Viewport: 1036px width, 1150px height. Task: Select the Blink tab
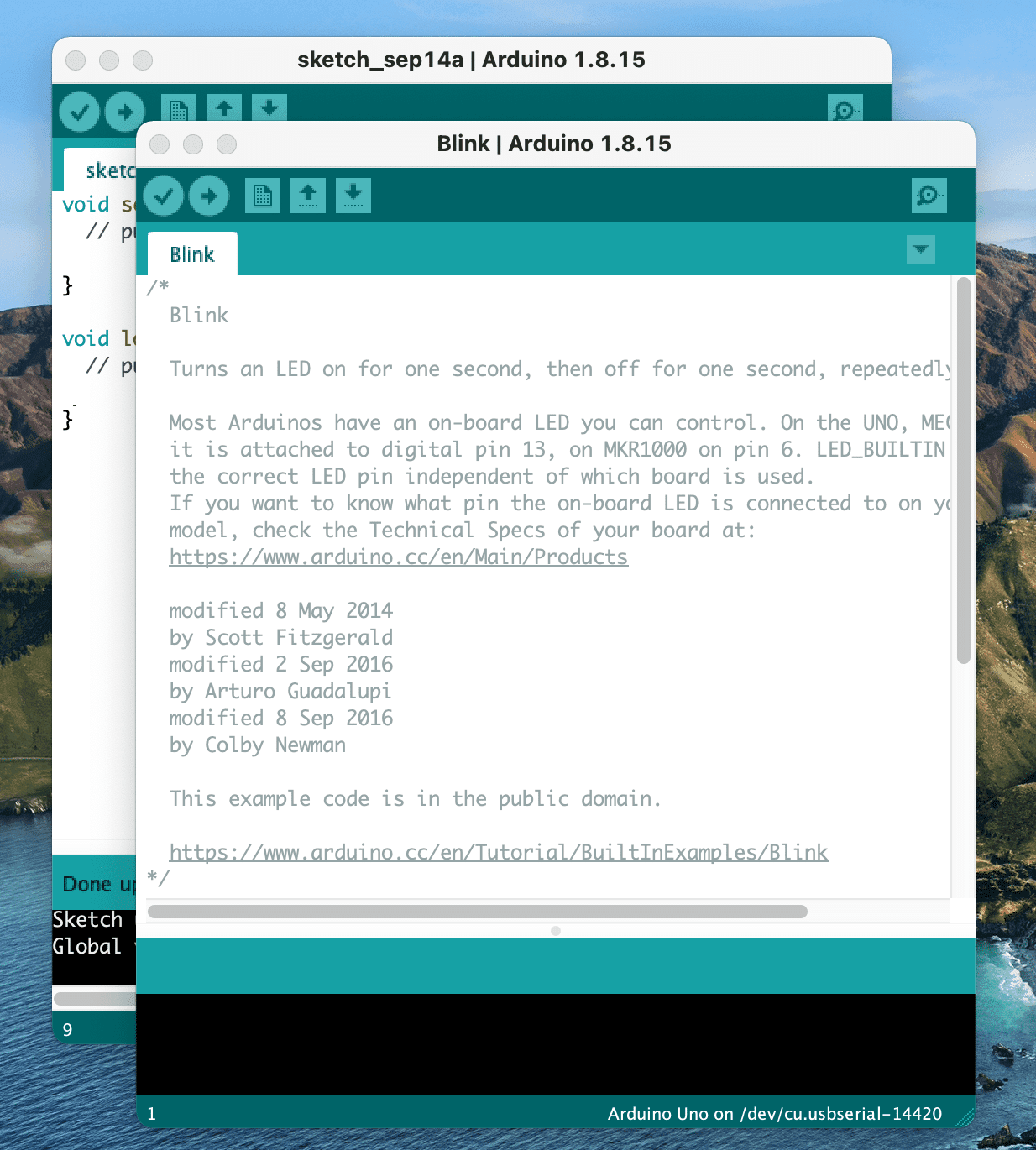click(x=191, y=254)
